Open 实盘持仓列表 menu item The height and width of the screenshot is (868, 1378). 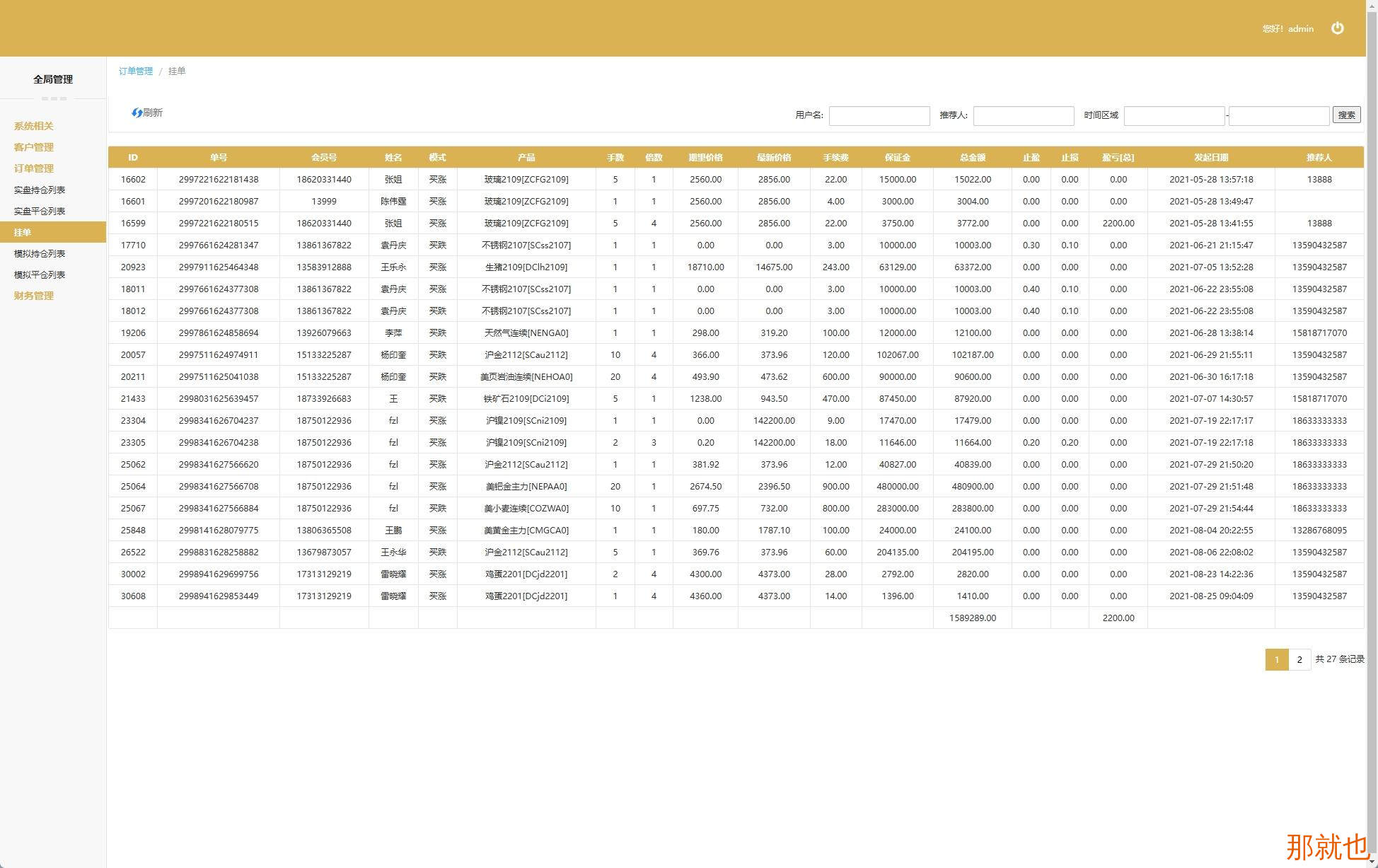pos(40,190)
